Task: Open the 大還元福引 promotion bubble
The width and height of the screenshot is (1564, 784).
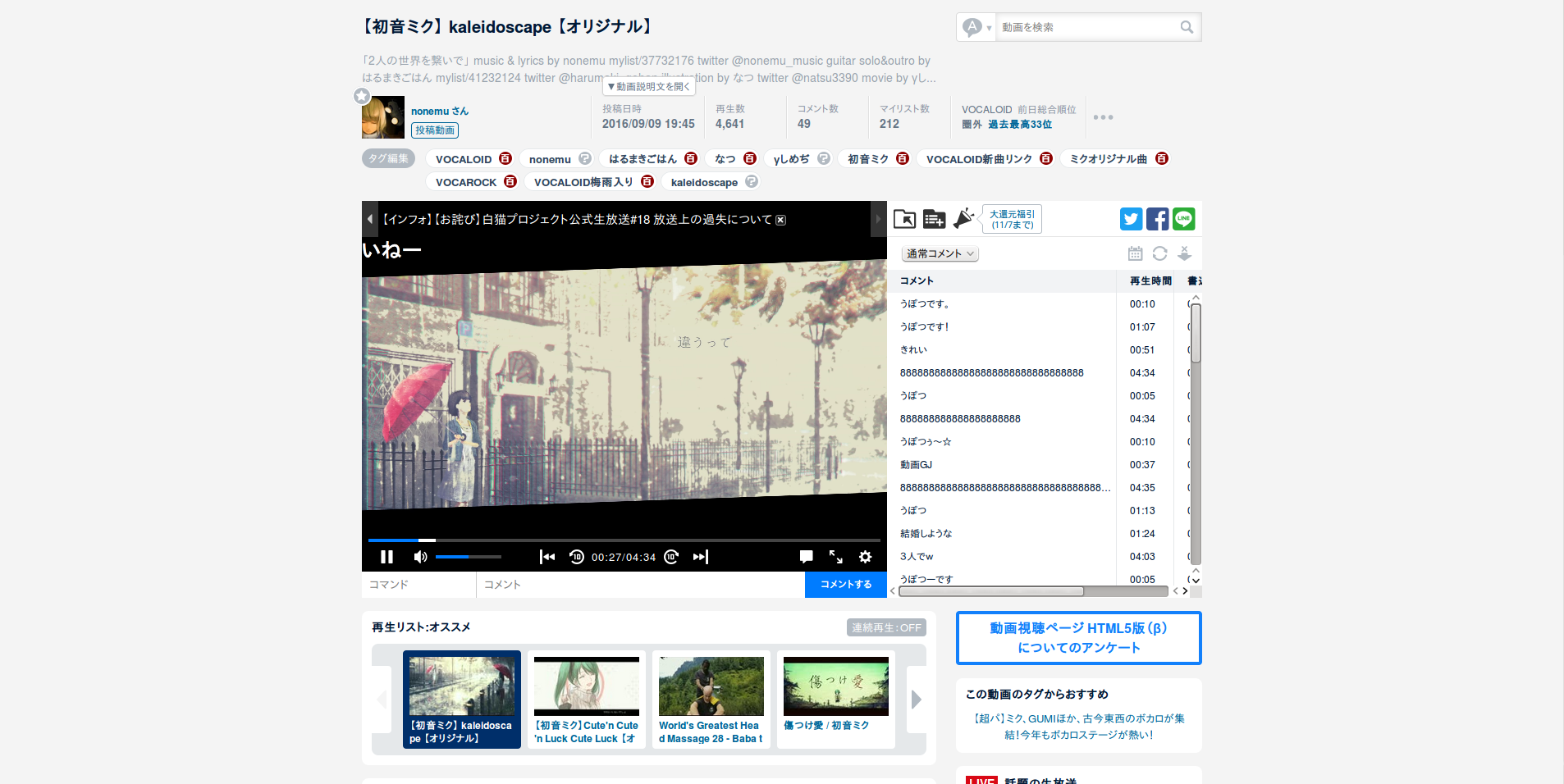Action: point(1012,219)
